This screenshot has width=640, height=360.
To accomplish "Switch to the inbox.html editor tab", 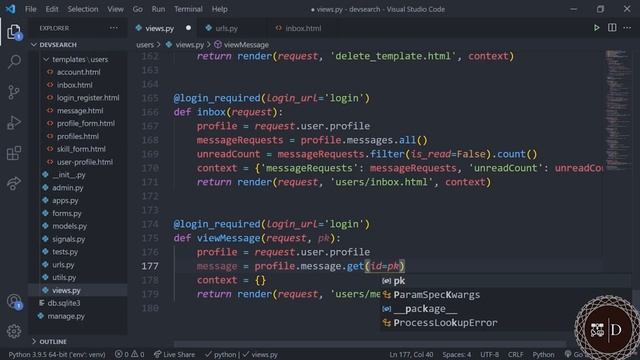I will click(x=303, y=28).
